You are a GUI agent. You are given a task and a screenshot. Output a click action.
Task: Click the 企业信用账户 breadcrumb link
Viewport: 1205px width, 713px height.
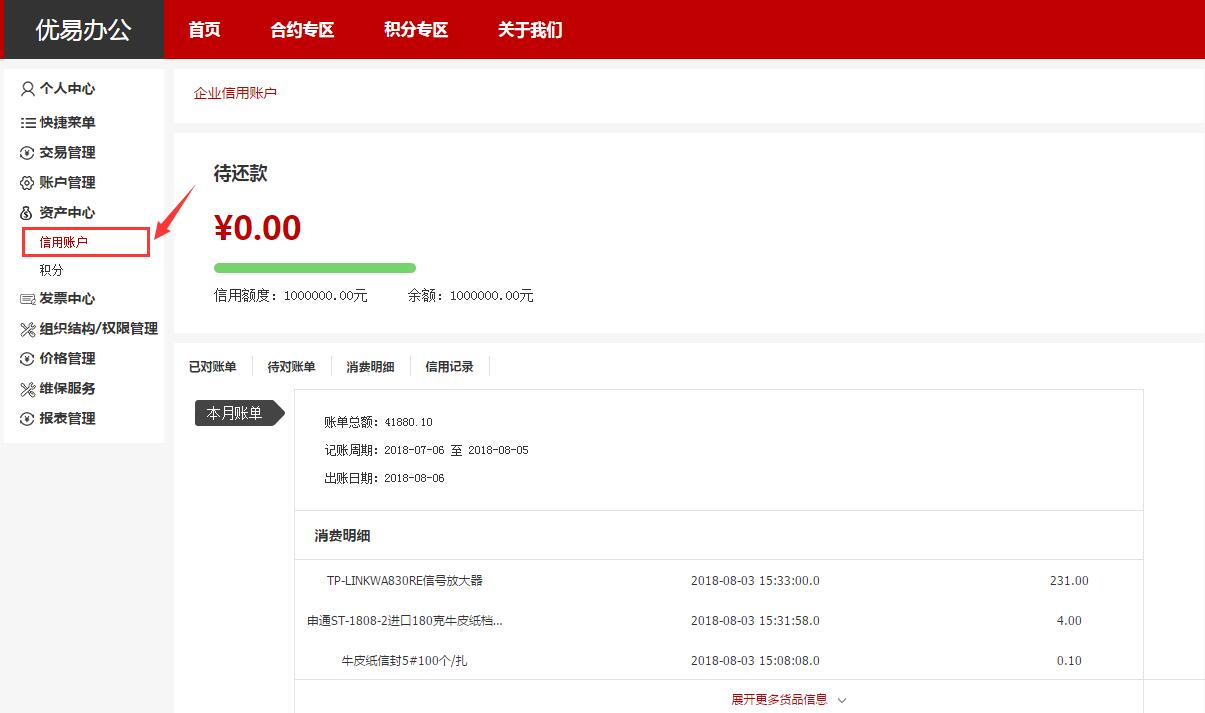pos(235,93)
